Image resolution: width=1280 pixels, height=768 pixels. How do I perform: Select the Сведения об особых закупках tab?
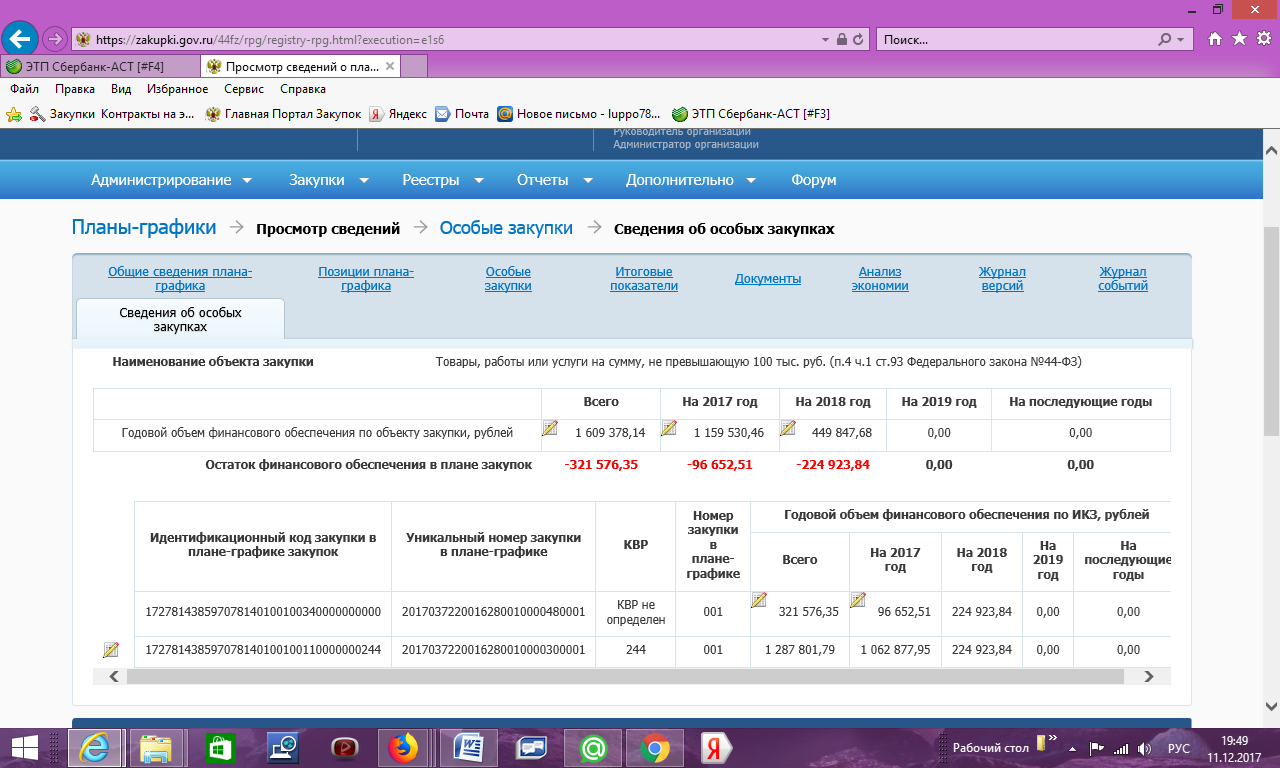click(x=181, y=320)
